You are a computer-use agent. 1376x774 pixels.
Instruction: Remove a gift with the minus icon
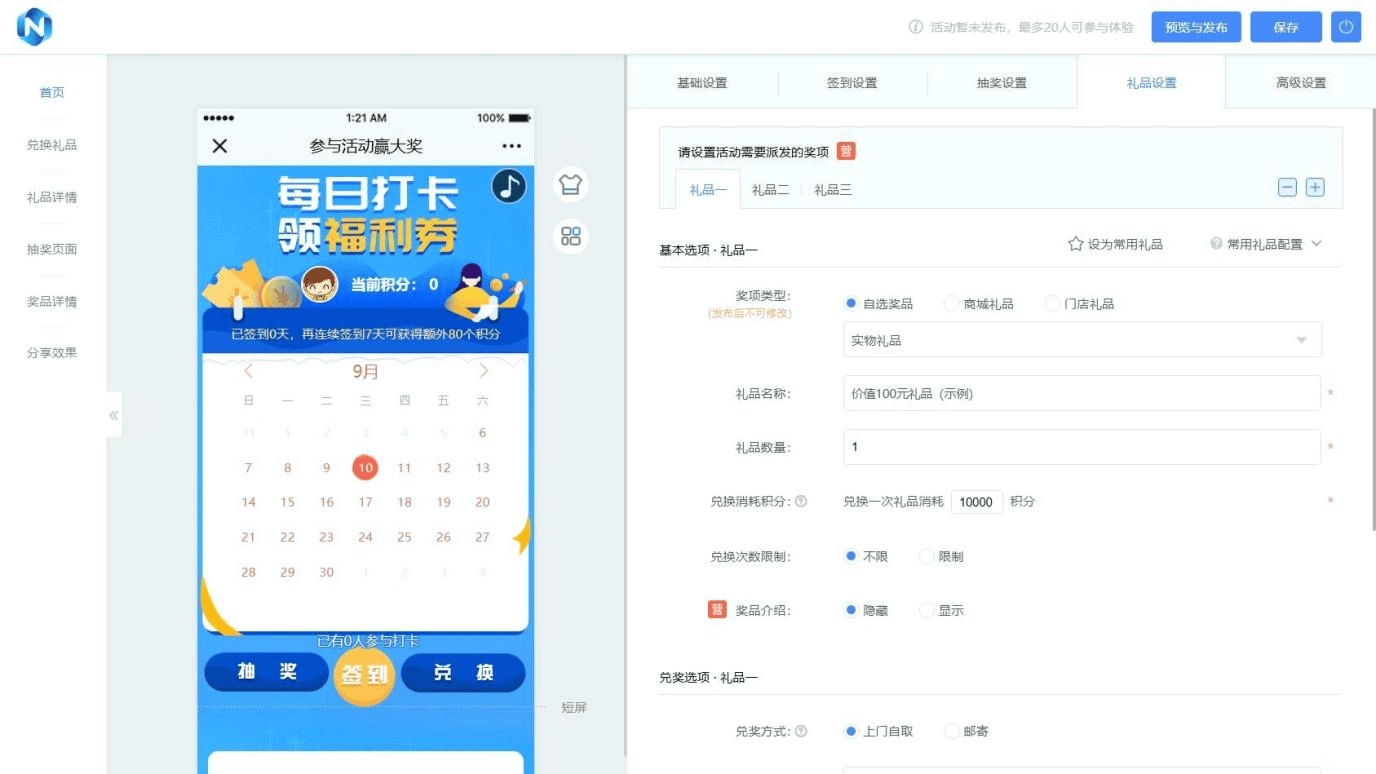(x=1287, y=187)
